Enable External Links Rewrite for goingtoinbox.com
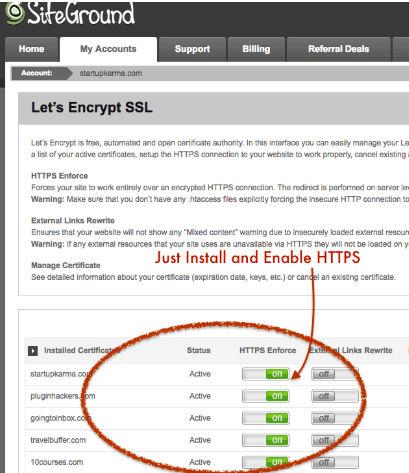 point(335,418)
